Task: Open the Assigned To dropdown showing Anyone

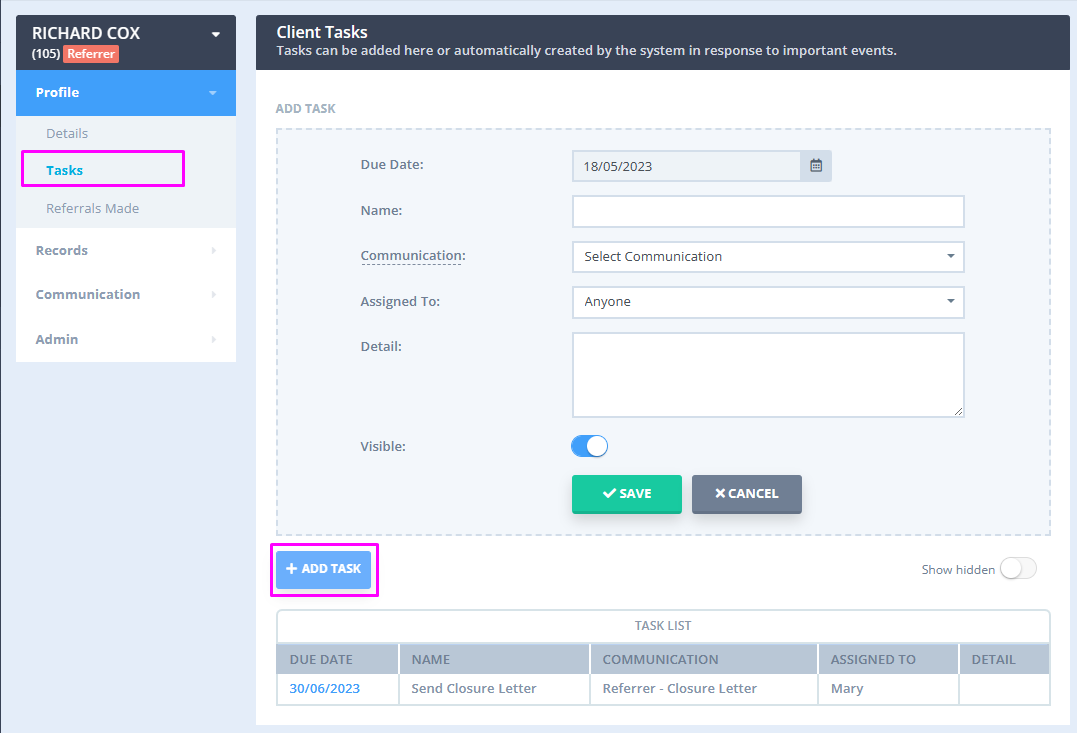Action: point(768,302)
